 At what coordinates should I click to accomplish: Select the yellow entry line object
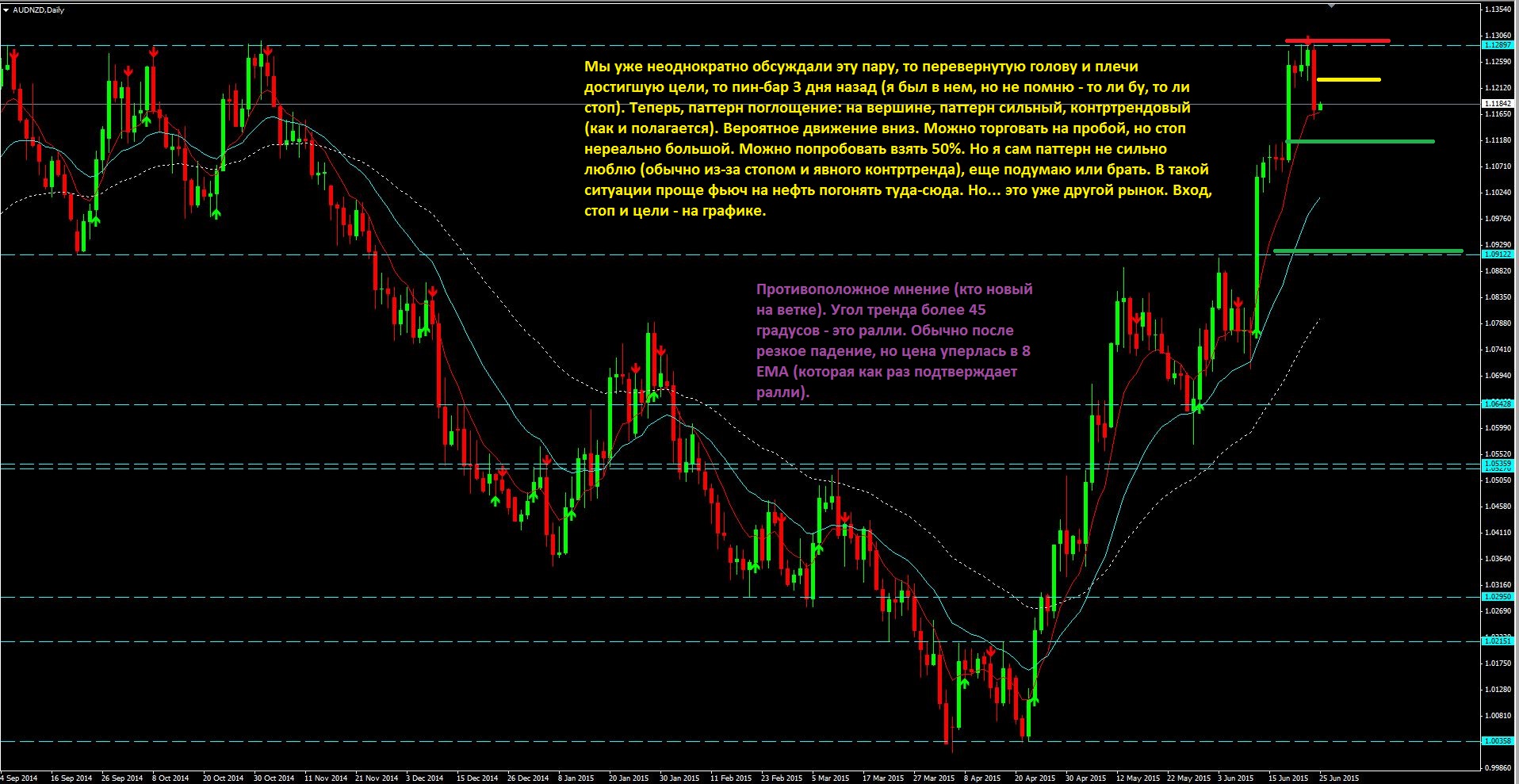tap(1349, 79)
